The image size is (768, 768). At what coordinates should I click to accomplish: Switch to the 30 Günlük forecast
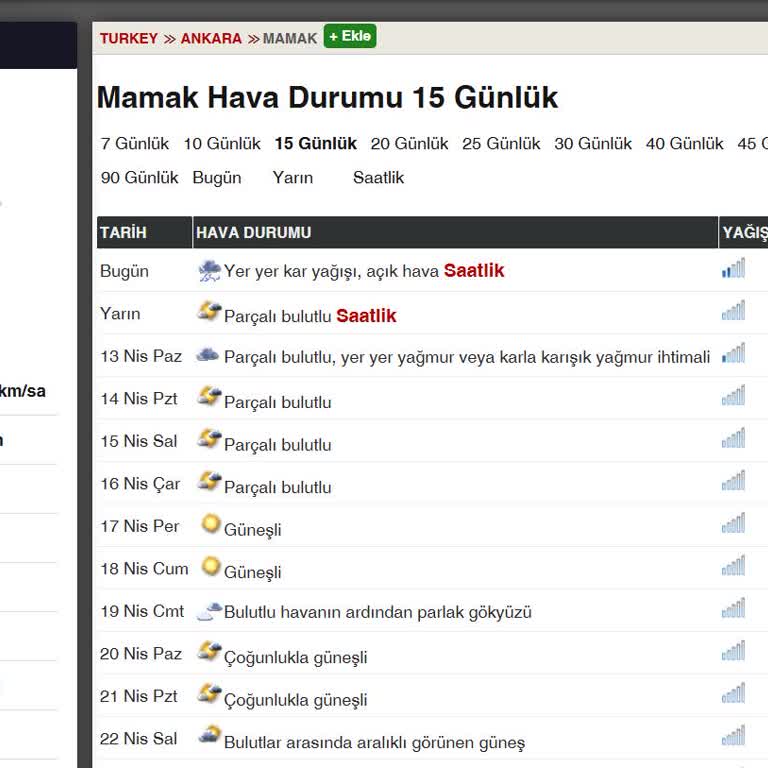click(x=593, y=144)
